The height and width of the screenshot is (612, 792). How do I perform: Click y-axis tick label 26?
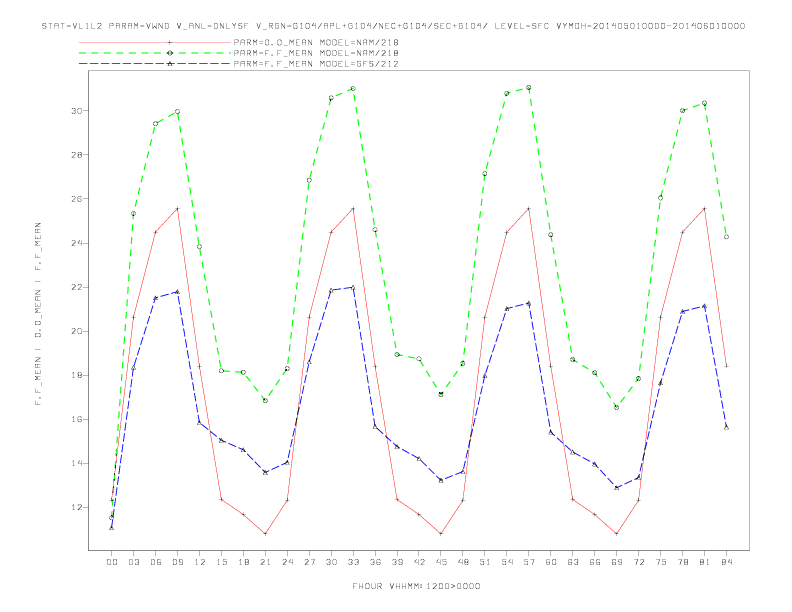[76, 199]
